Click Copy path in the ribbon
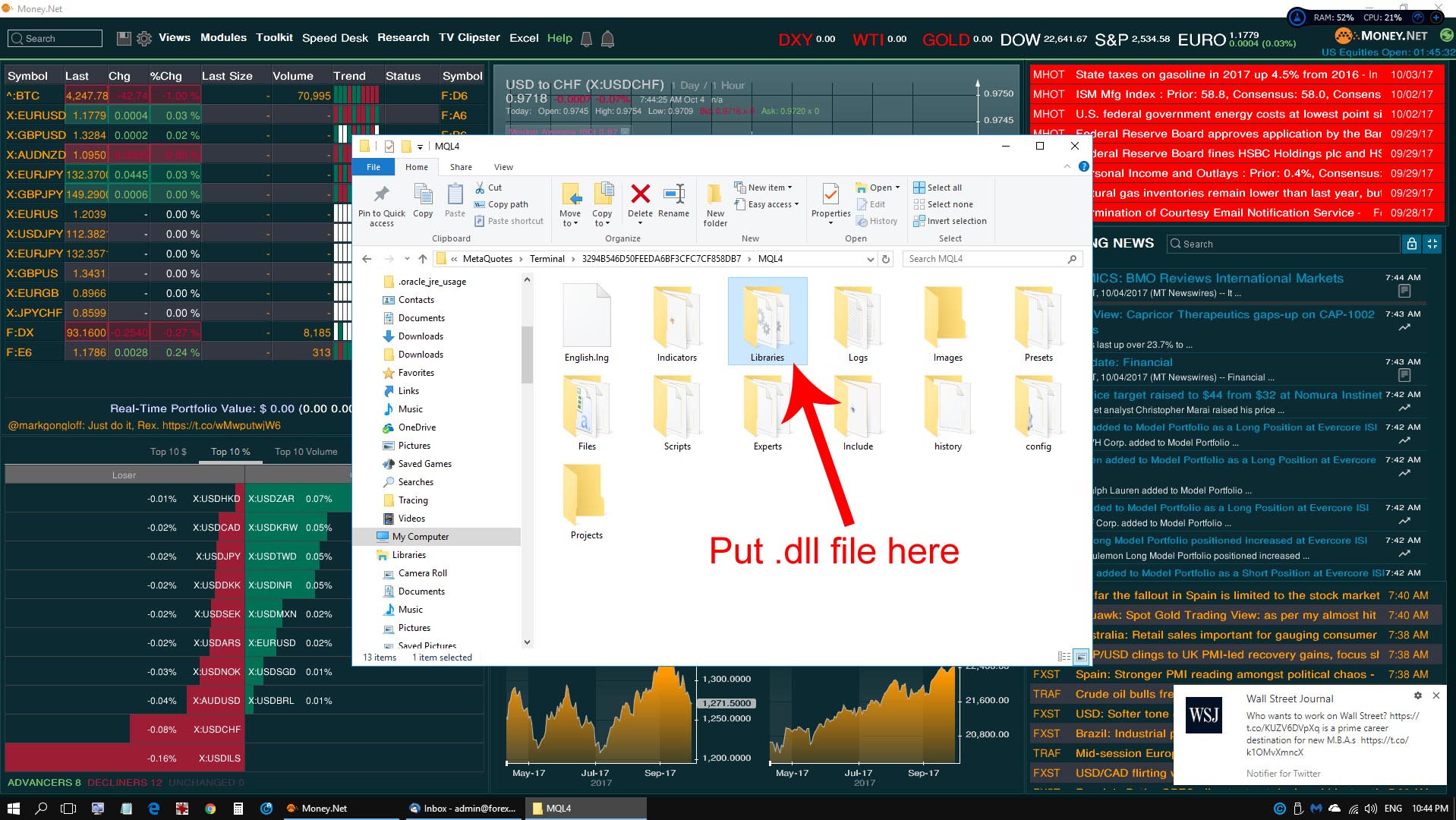 pyautogui.click(x=501, y=204)
